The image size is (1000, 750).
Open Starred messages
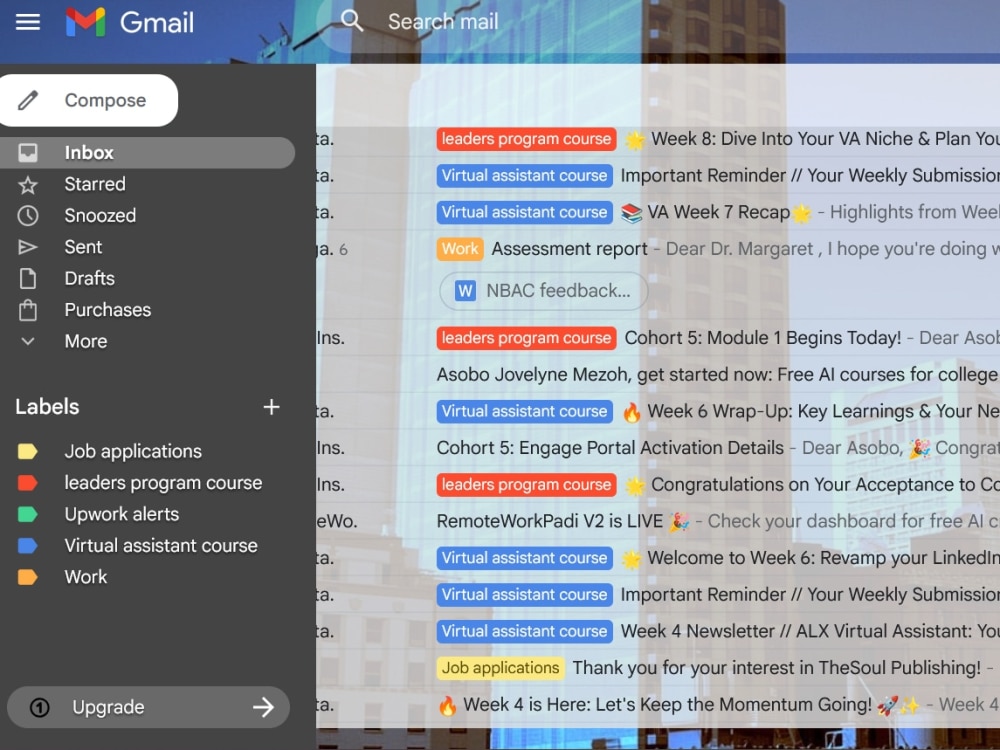[x=147, y=184]
